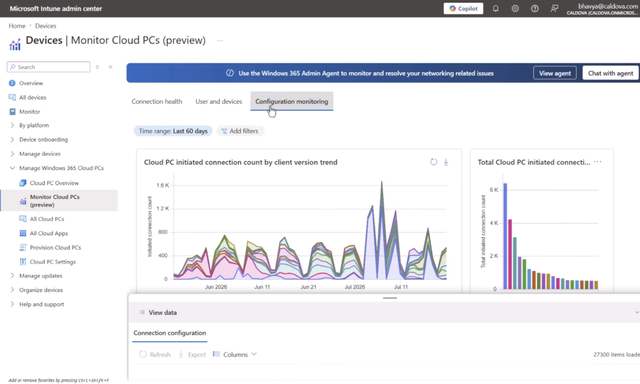Click Export in the data toolbar
Screen dimensions: 640x384
point(192,354)
